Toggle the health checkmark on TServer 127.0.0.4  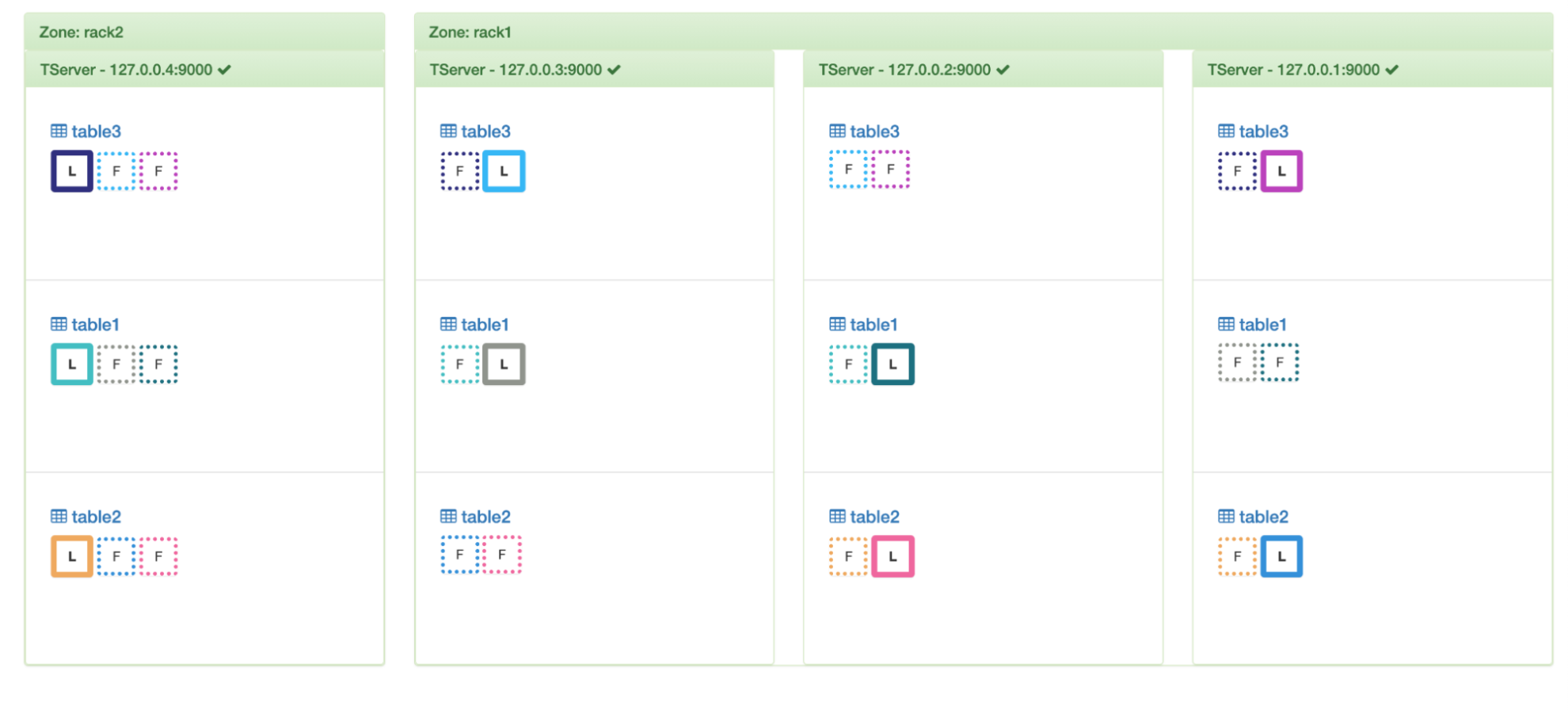224,69
